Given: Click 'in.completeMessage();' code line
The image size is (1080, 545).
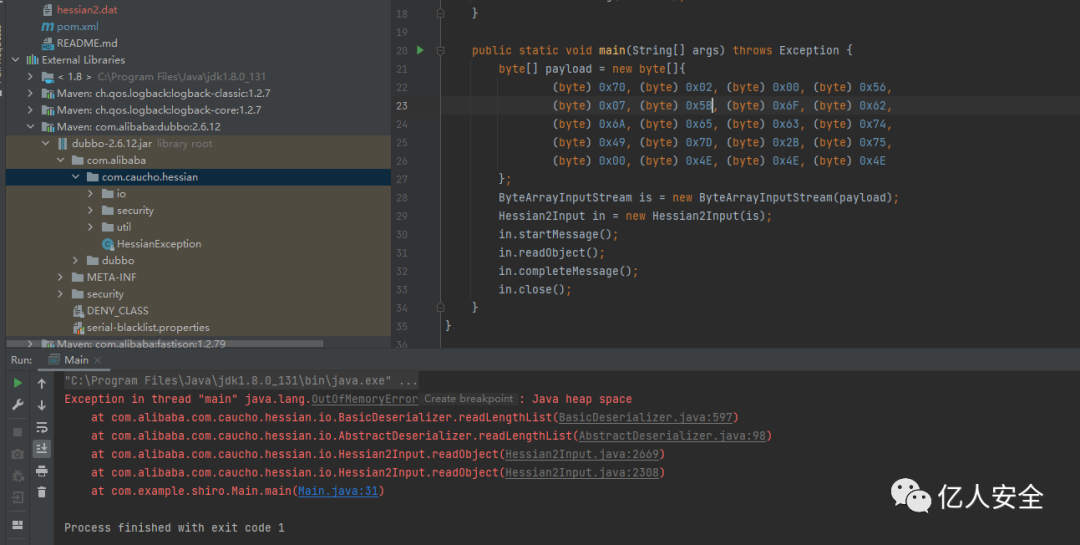Looking at the screenshot, I should click(x=568, y=271).
